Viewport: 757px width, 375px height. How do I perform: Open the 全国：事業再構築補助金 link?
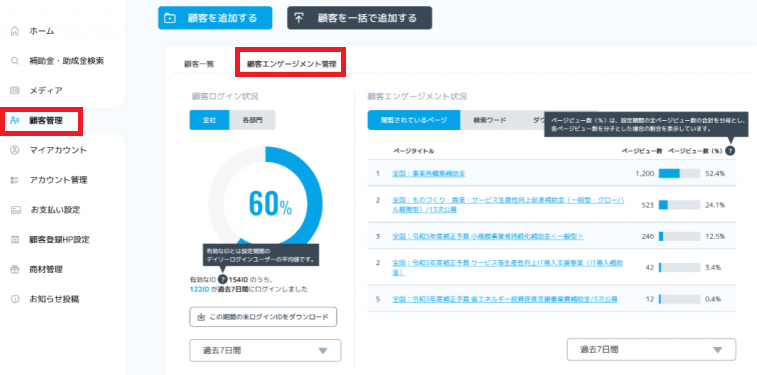[x=429, y=173]
